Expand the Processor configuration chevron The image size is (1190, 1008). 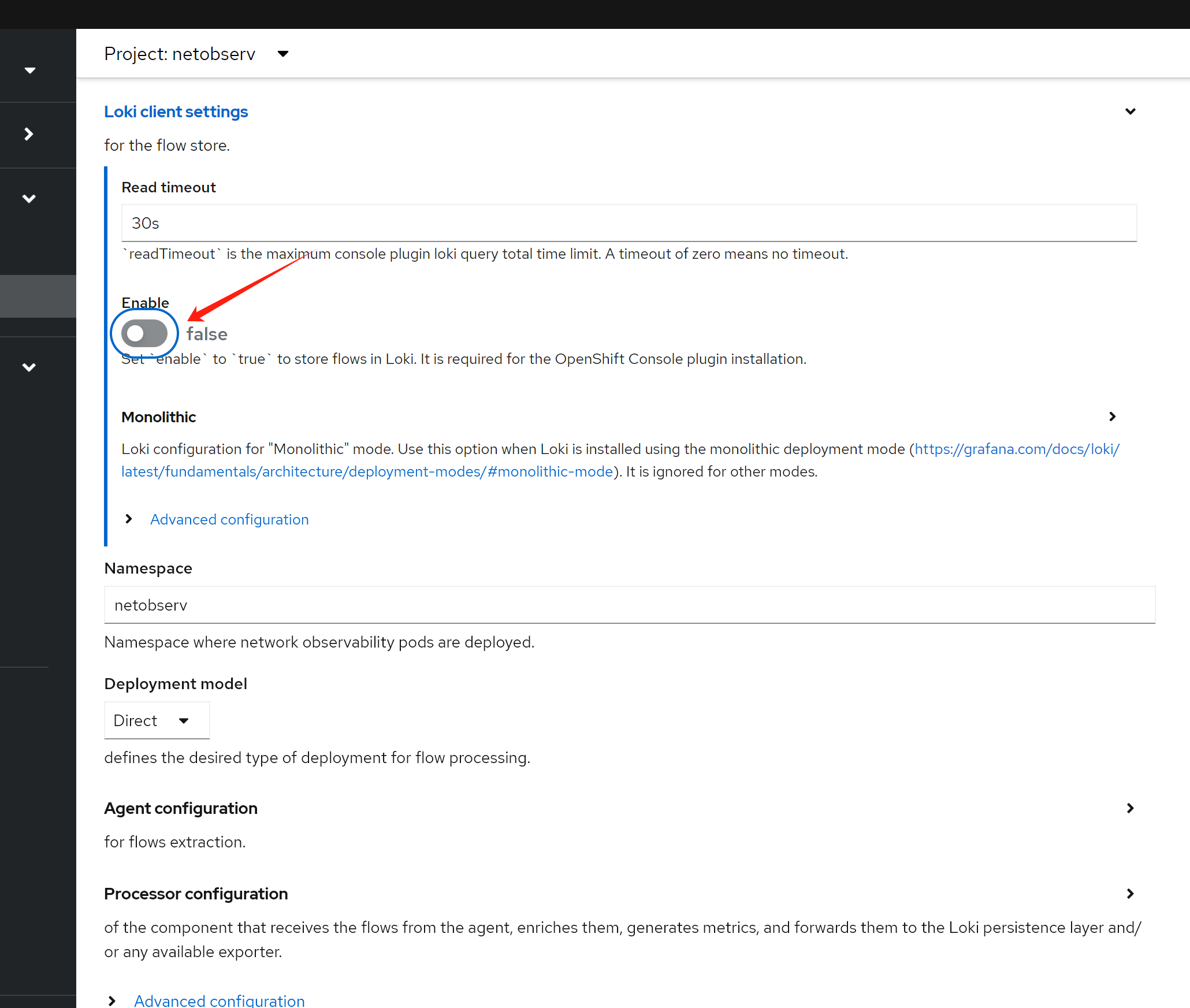point(1130,894)
